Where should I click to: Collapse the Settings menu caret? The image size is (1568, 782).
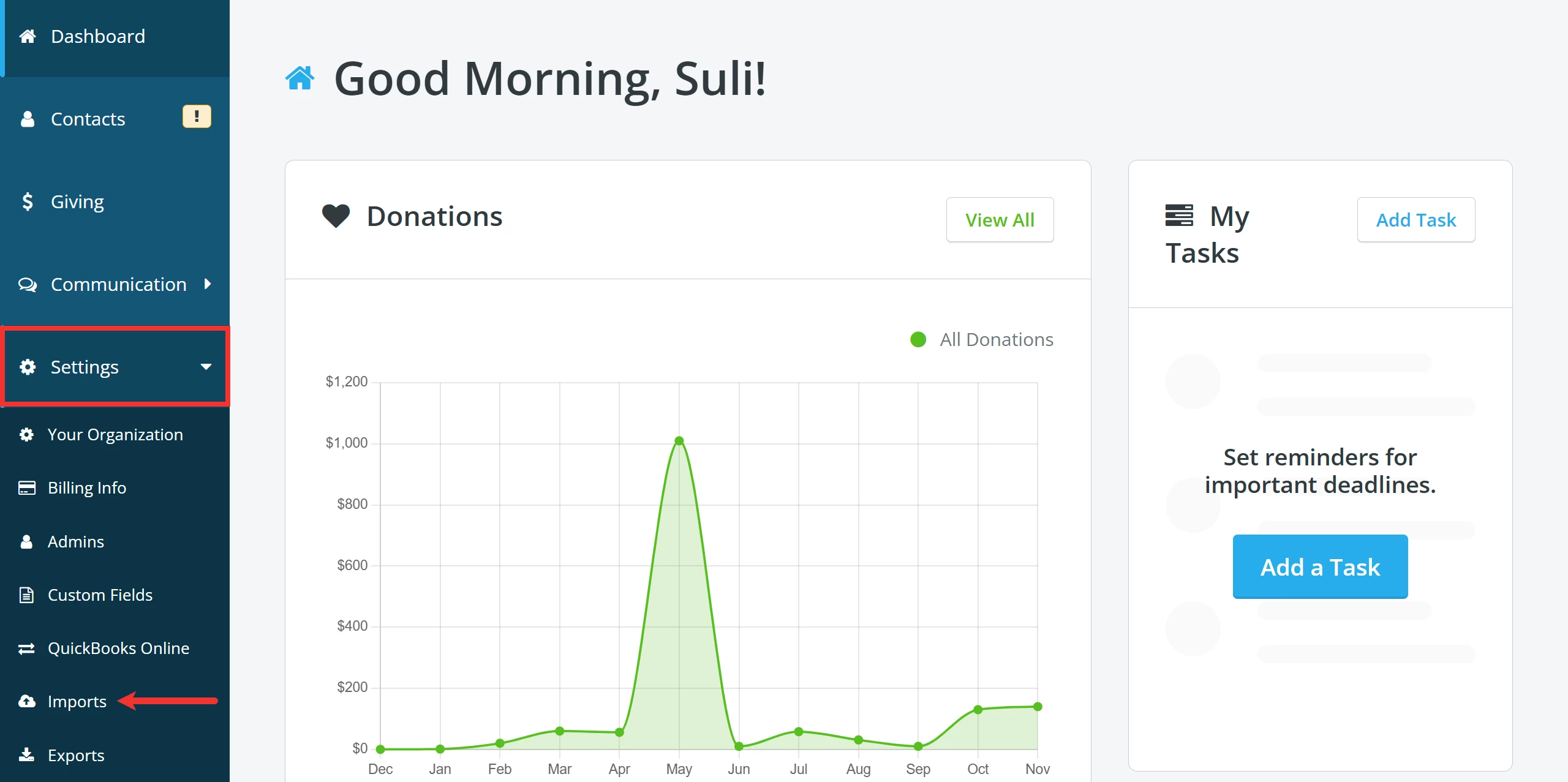pyautogui.click(x=206, y=367)
